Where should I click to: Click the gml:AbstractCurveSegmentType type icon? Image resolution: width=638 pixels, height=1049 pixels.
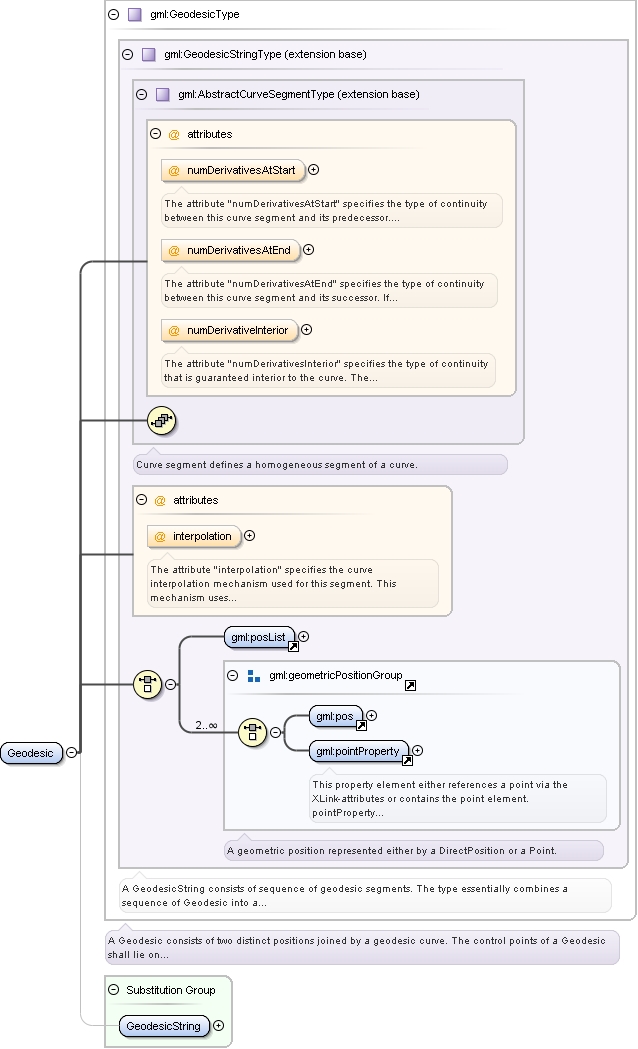(x=163, y=94)
